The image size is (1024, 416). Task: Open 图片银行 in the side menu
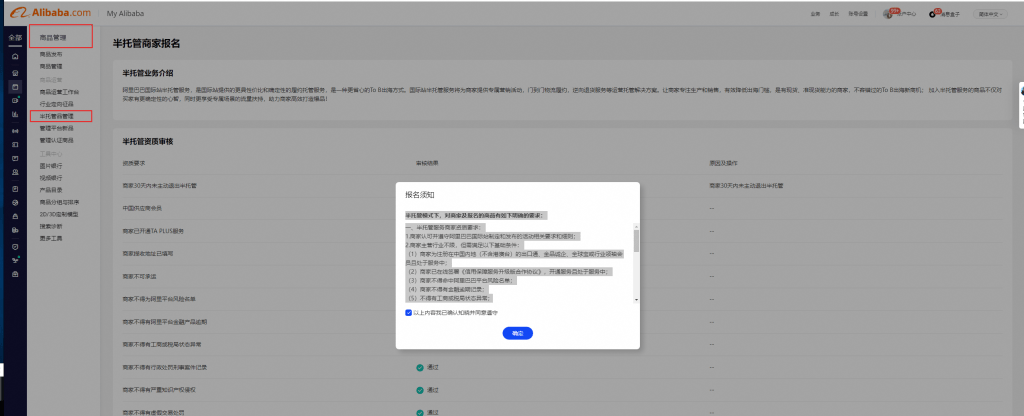(51, 166)
